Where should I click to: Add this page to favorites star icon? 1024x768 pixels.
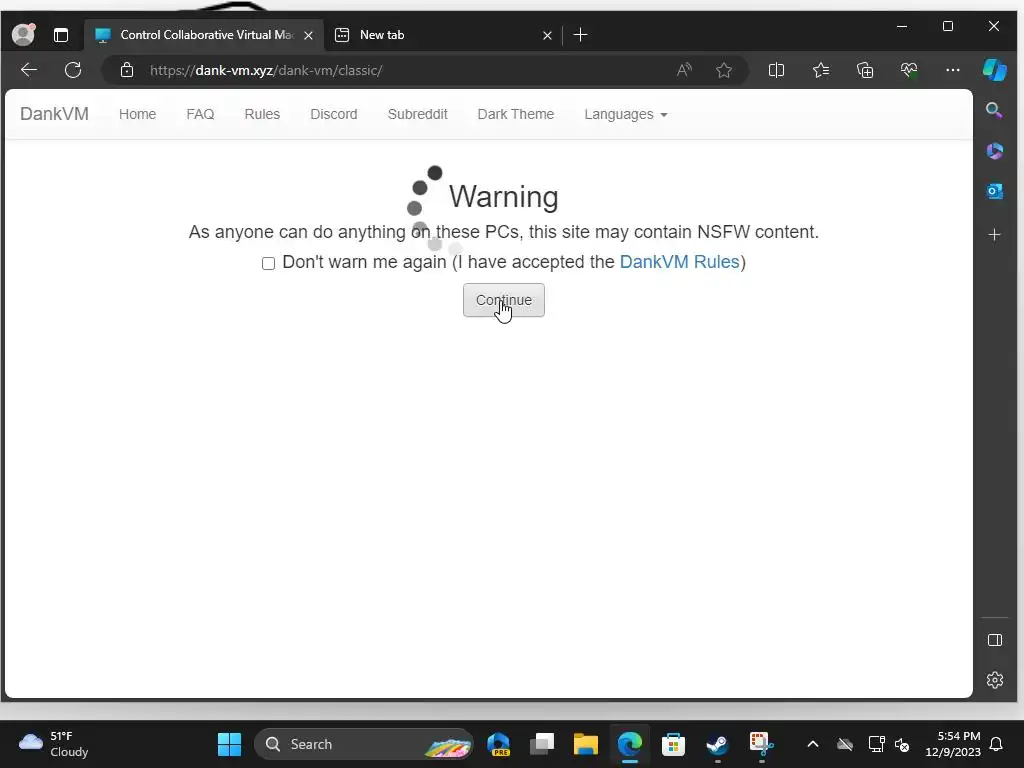pyautogui.click(x=724, y=70)
